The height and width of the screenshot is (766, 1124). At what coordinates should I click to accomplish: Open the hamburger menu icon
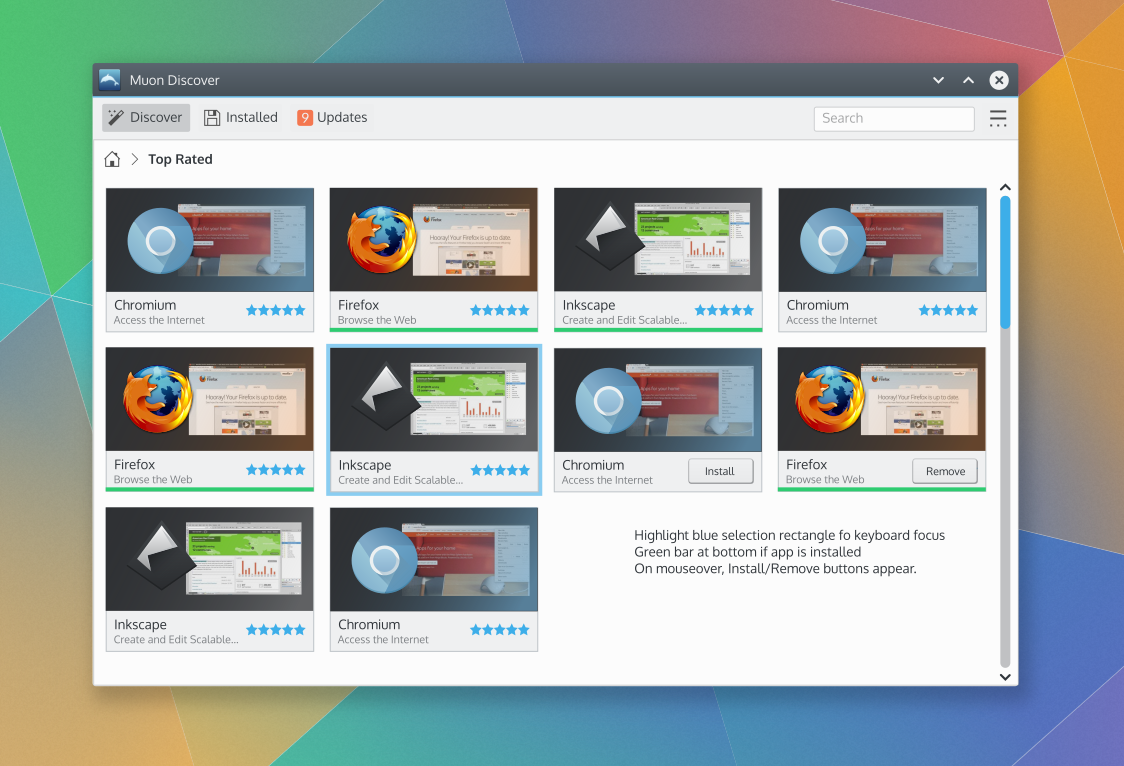click(997, 118)
